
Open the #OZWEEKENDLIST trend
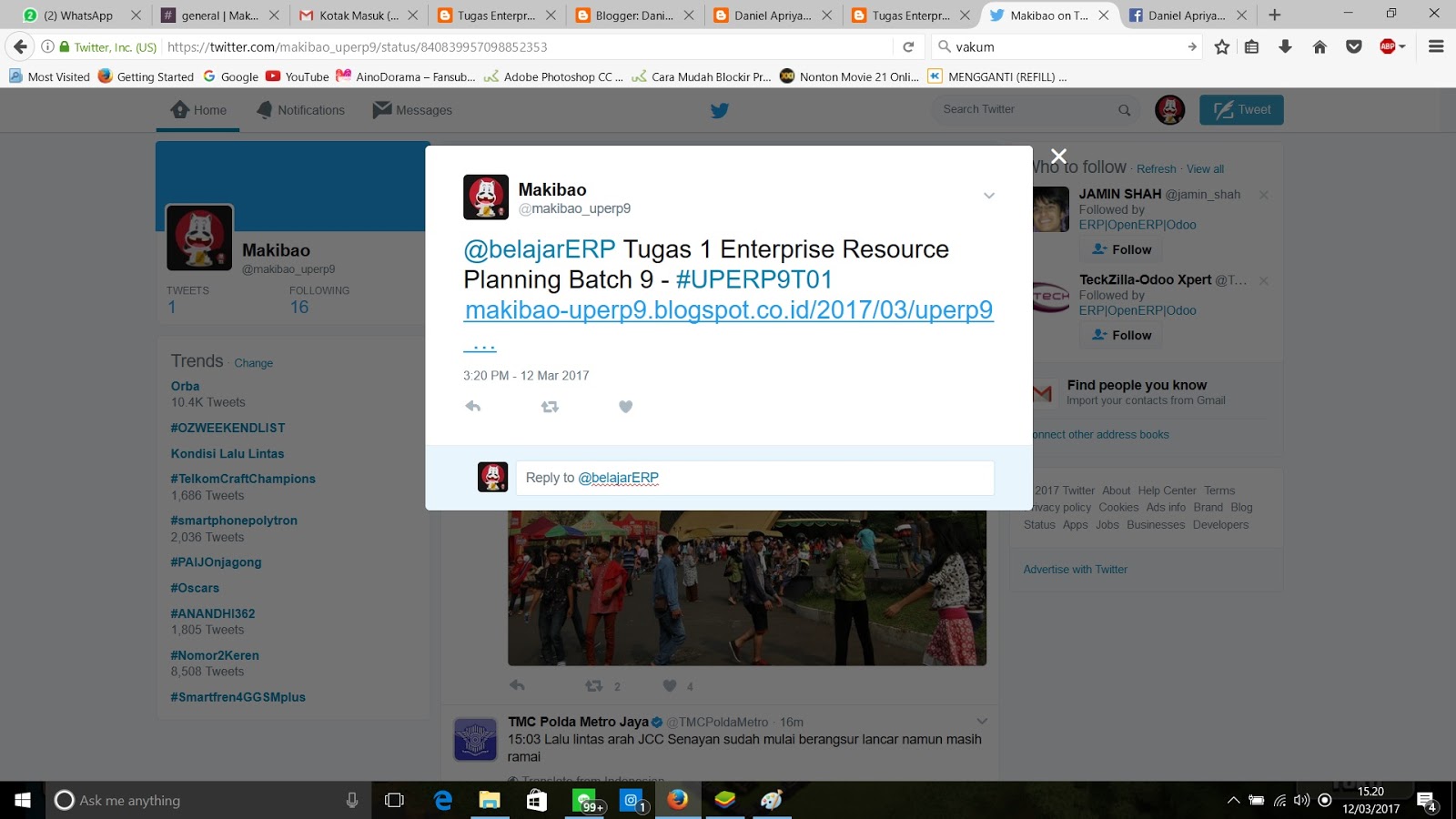[227, 428]
